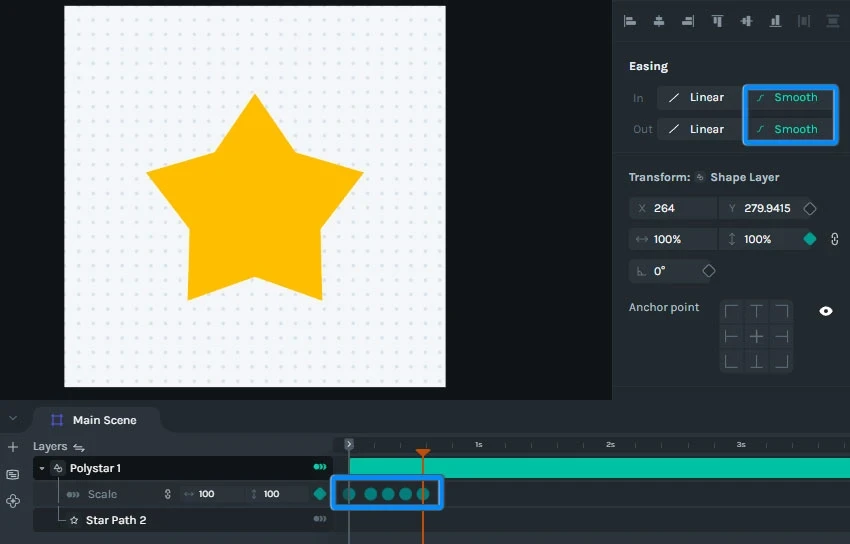Screen dimensions: 850x544
Task: Toggle the scale constrain proportions link icon
Action: pyautogui.click(x=835, y=239)
